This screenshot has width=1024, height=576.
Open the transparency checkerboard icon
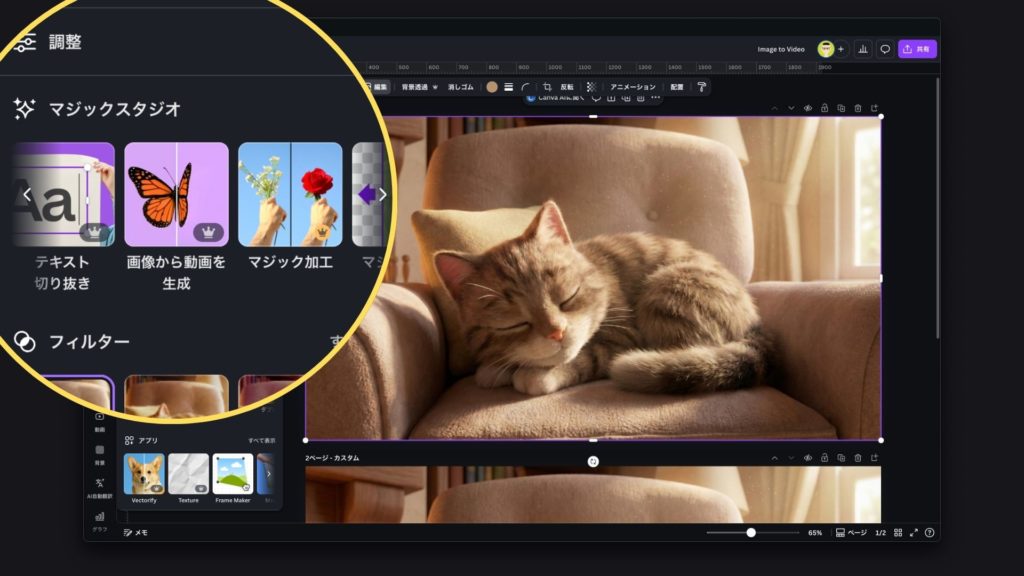tap(591, 87)
